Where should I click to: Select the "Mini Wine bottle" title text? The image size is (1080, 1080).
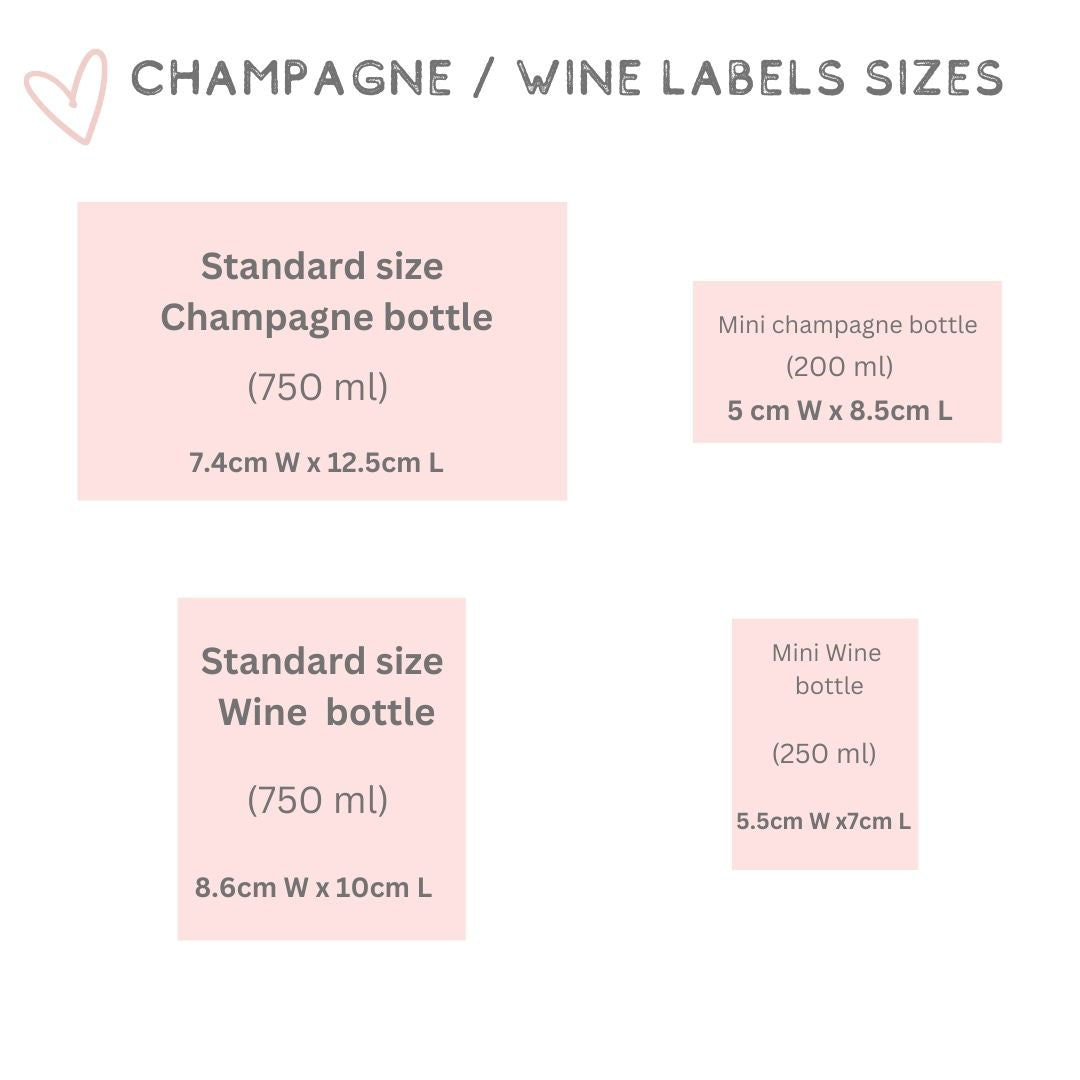point(827,669)
